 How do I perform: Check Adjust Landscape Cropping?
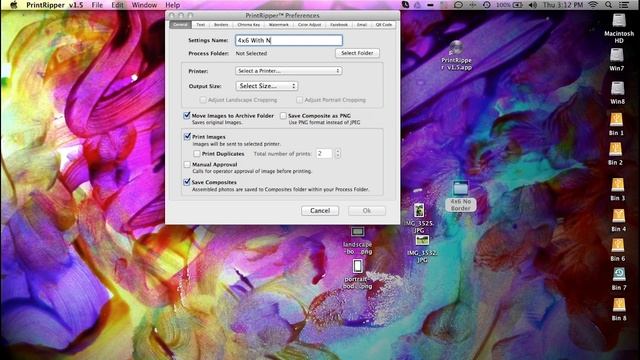click(203, 100)
